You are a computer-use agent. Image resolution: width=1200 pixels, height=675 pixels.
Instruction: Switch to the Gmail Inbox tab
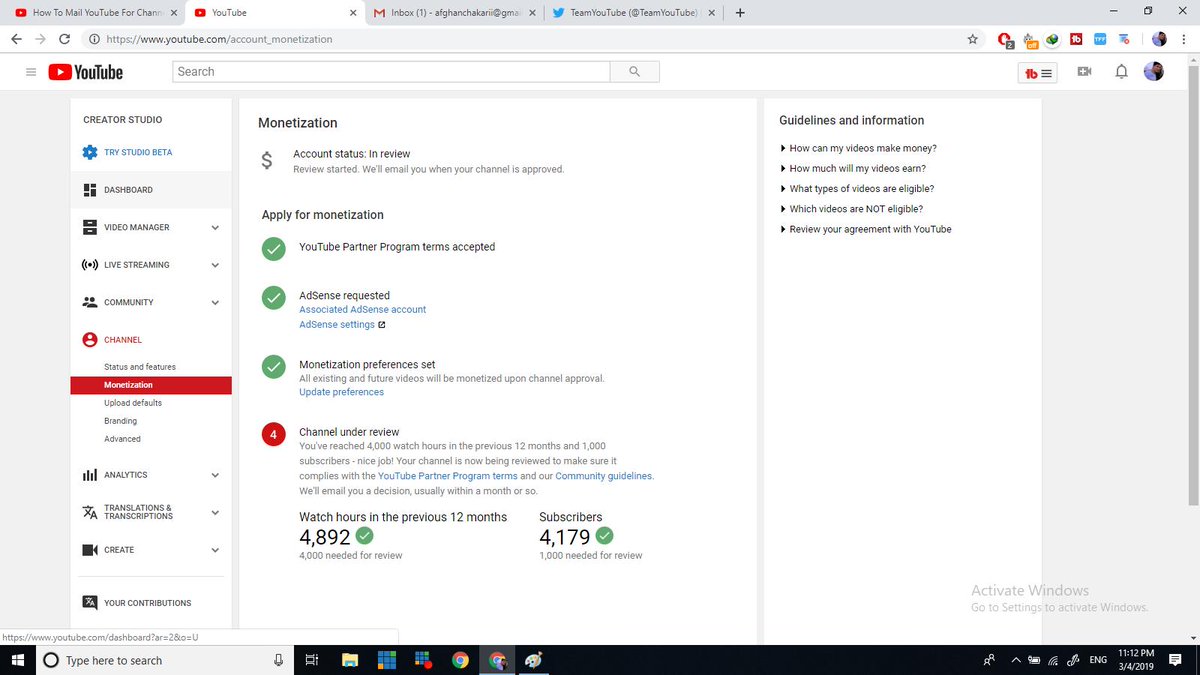click(x=453, y=13)
